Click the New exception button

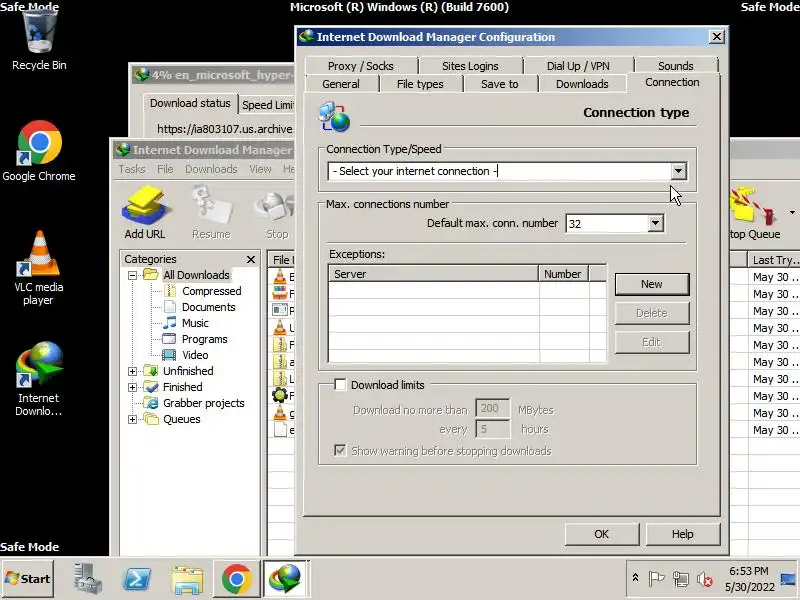(652, 284)
